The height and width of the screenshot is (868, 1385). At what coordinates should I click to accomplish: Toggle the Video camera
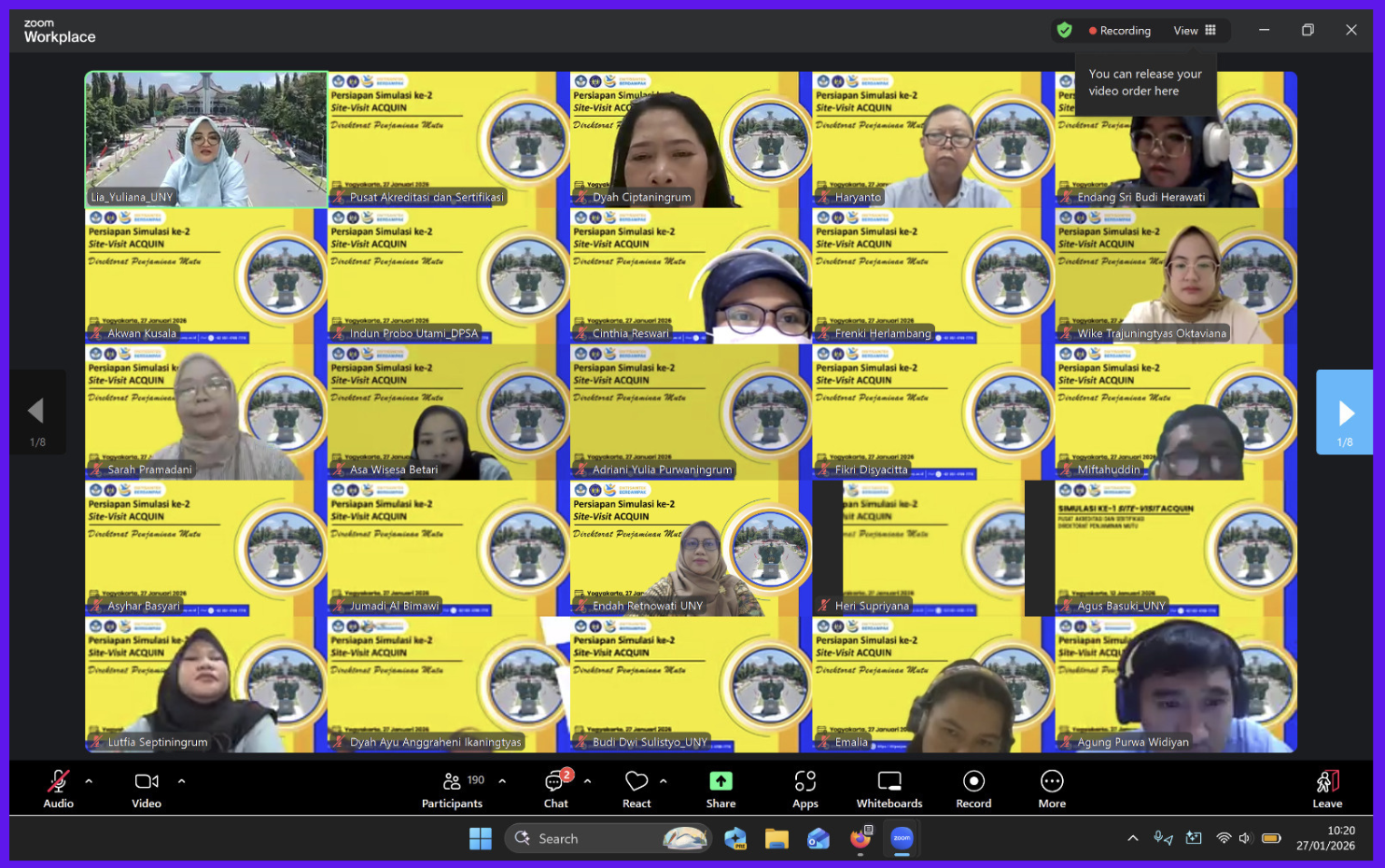(147, 789)
